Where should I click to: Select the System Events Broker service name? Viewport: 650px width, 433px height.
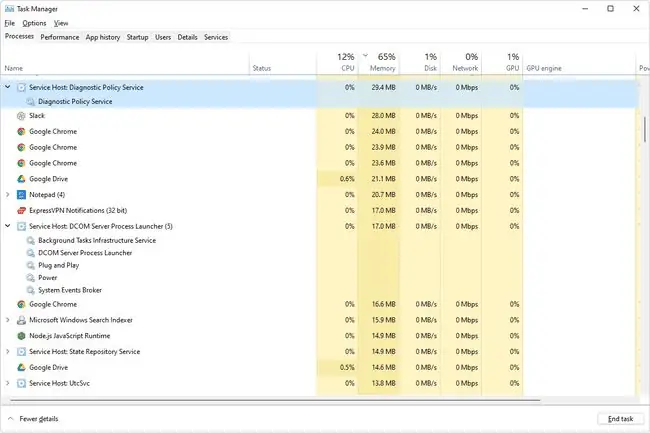pos(70,290)
